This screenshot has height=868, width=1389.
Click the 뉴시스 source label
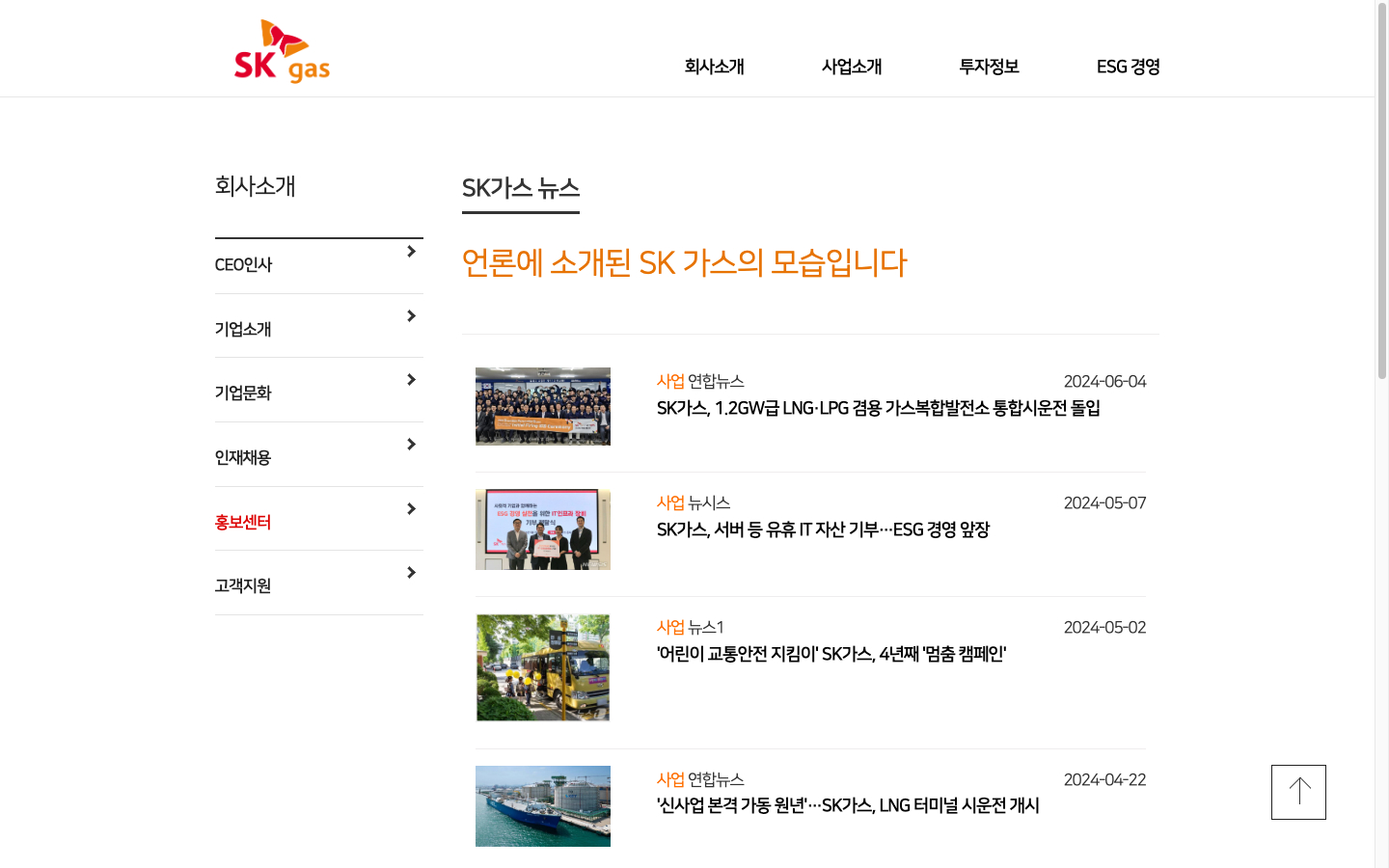(x=709, y=503)
